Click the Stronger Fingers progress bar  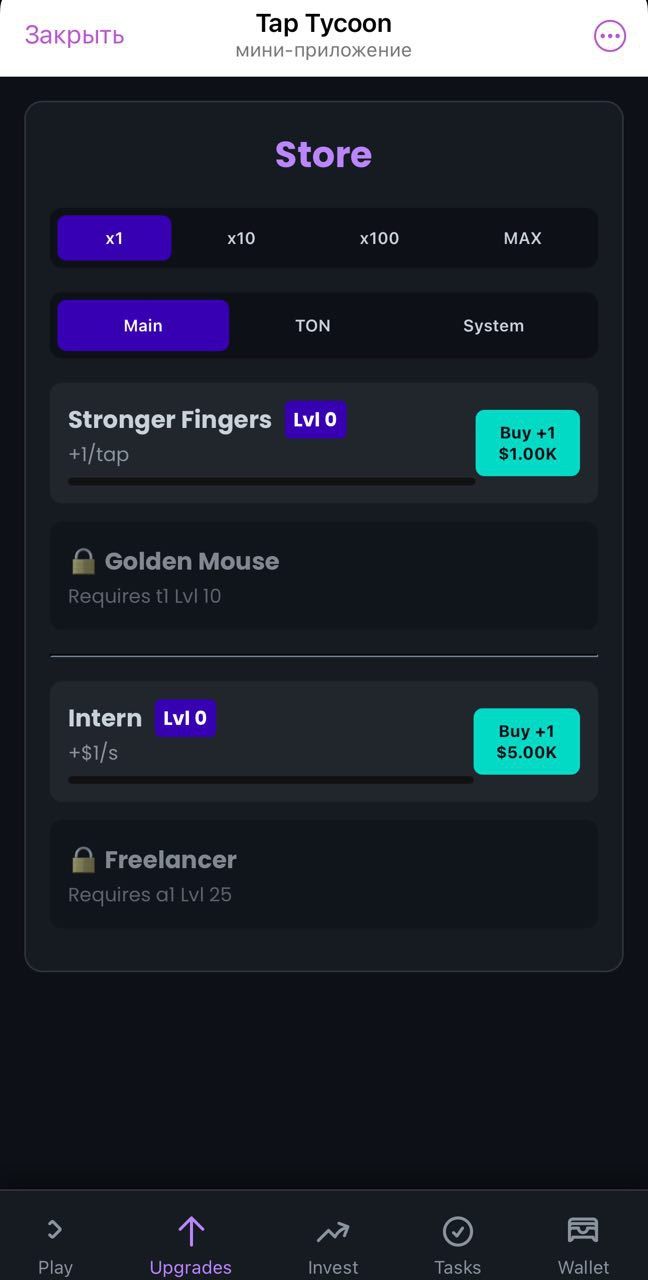tap(270, 481)
